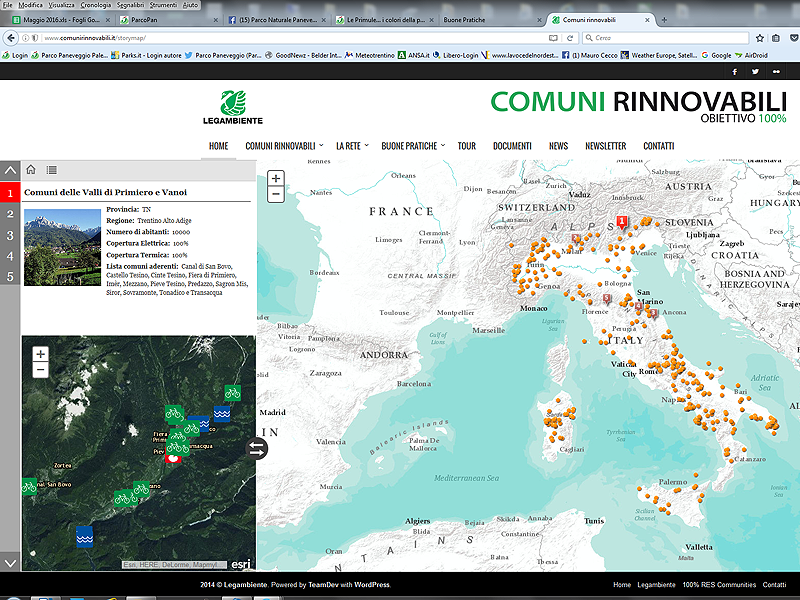Reload the page with refresh icon
Viewport: 800px width, 600px height.
[570, 38]
